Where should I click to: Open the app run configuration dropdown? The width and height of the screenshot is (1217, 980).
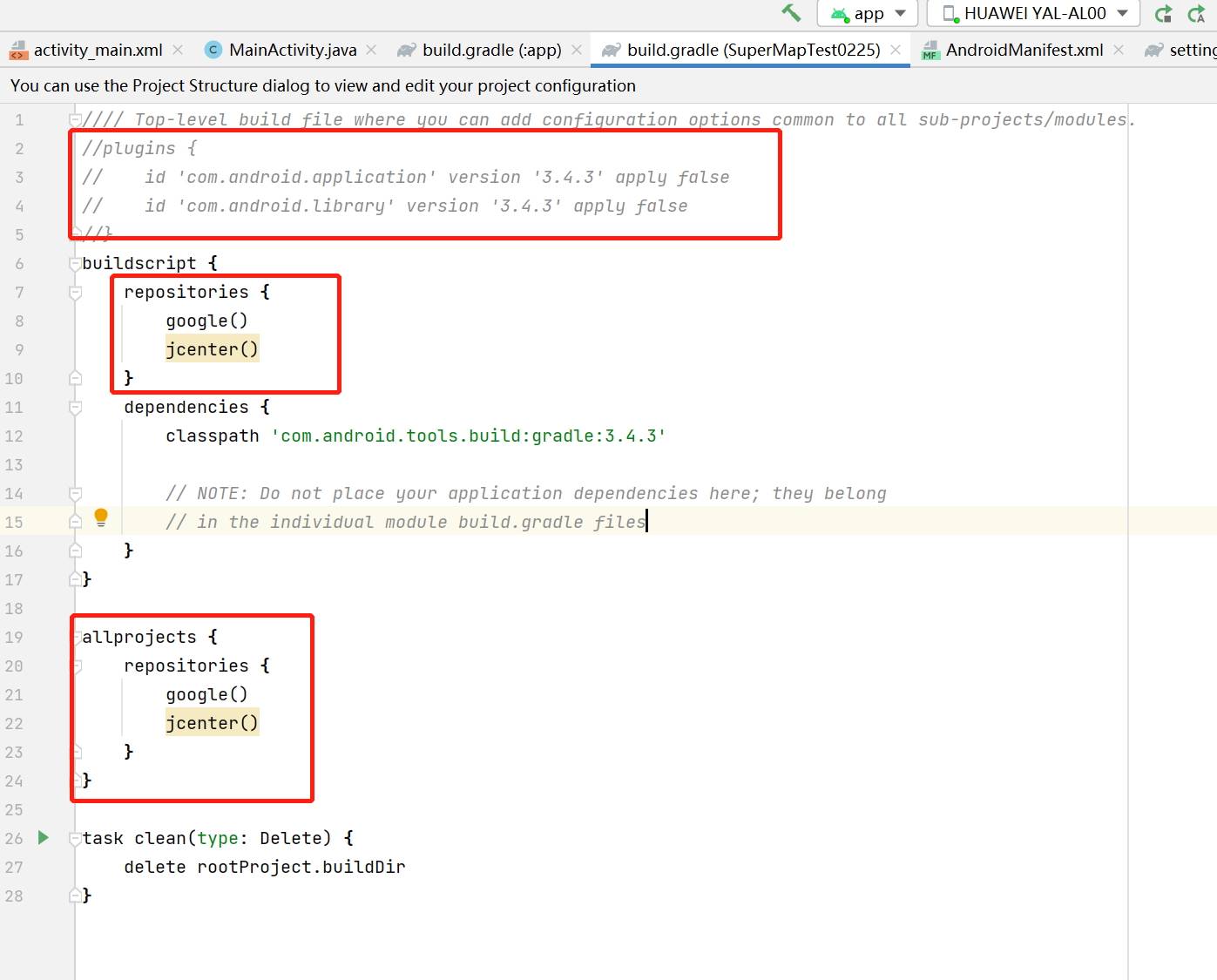[x=868, y=13]
